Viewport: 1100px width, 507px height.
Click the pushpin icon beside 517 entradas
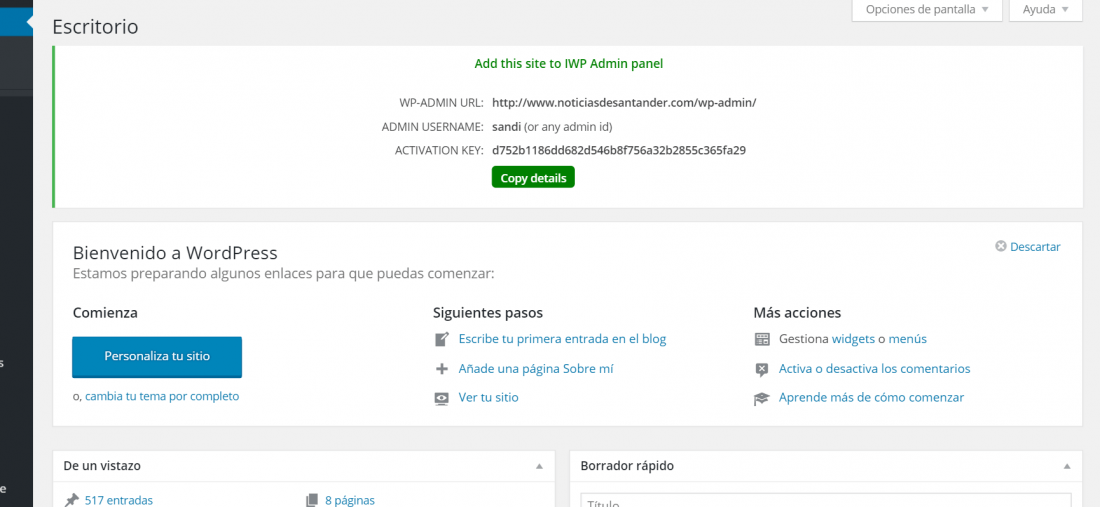72,500
